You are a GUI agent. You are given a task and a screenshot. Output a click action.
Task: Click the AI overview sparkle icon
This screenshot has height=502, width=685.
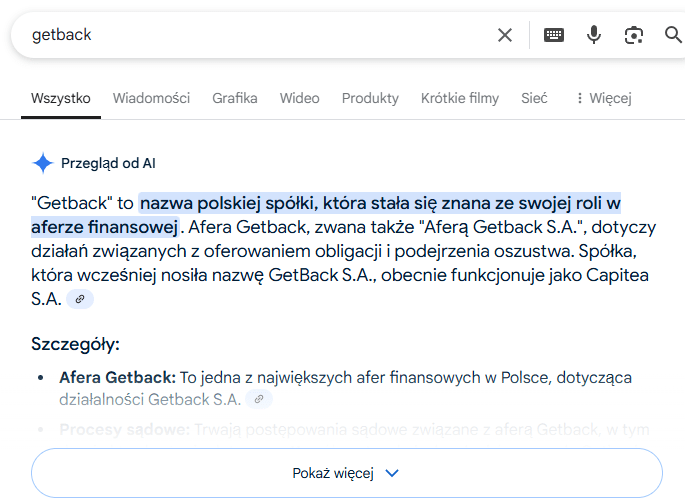pyautogui.click(x=43, y=163)
